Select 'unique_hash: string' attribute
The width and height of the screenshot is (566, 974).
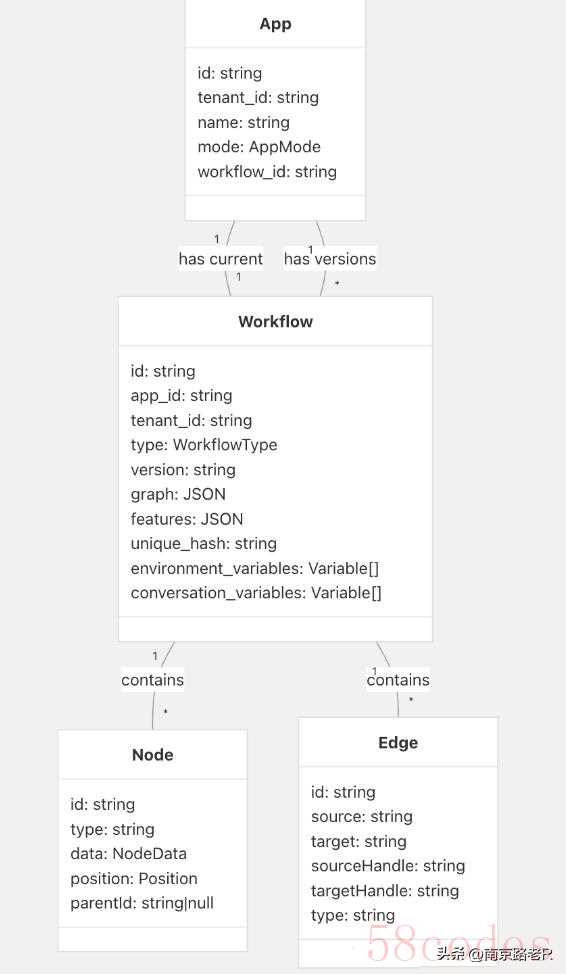[204, 544]
